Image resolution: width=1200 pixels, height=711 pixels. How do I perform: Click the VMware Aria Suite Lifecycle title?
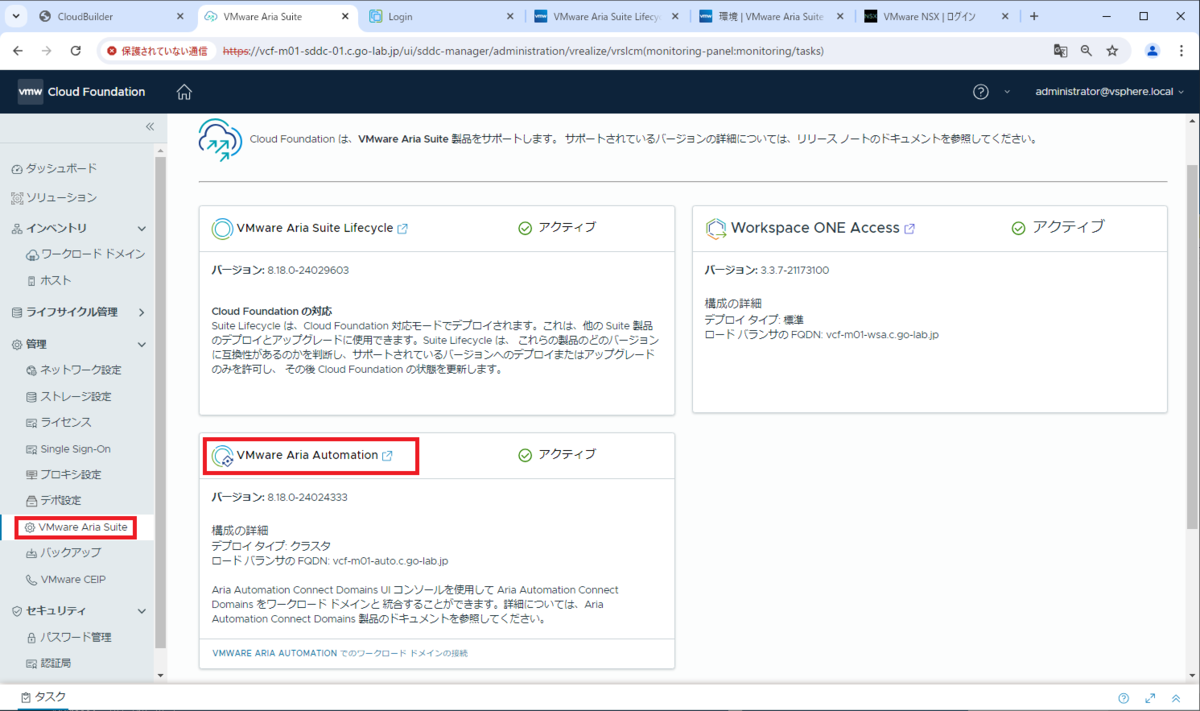click(x=315, y=228)
